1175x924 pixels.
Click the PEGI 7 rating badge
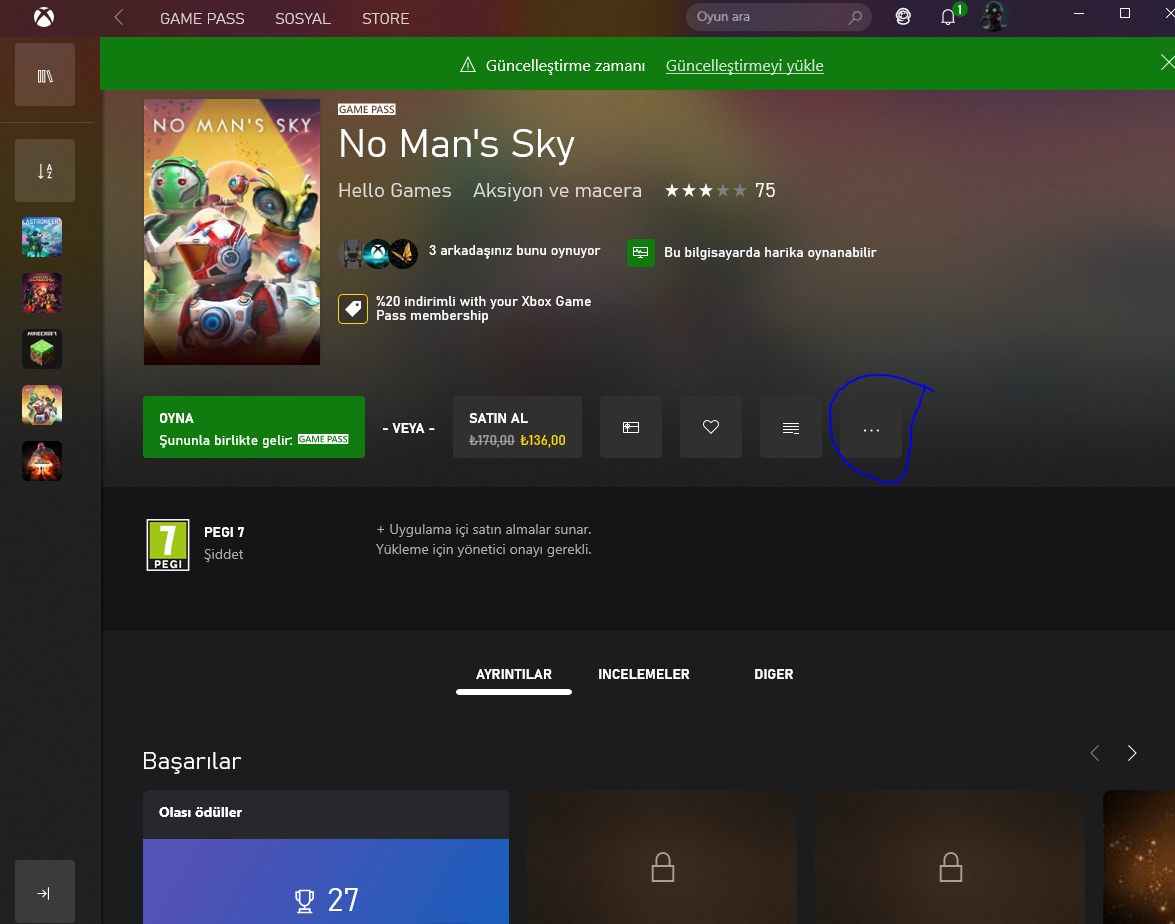[x=168, y=545]
